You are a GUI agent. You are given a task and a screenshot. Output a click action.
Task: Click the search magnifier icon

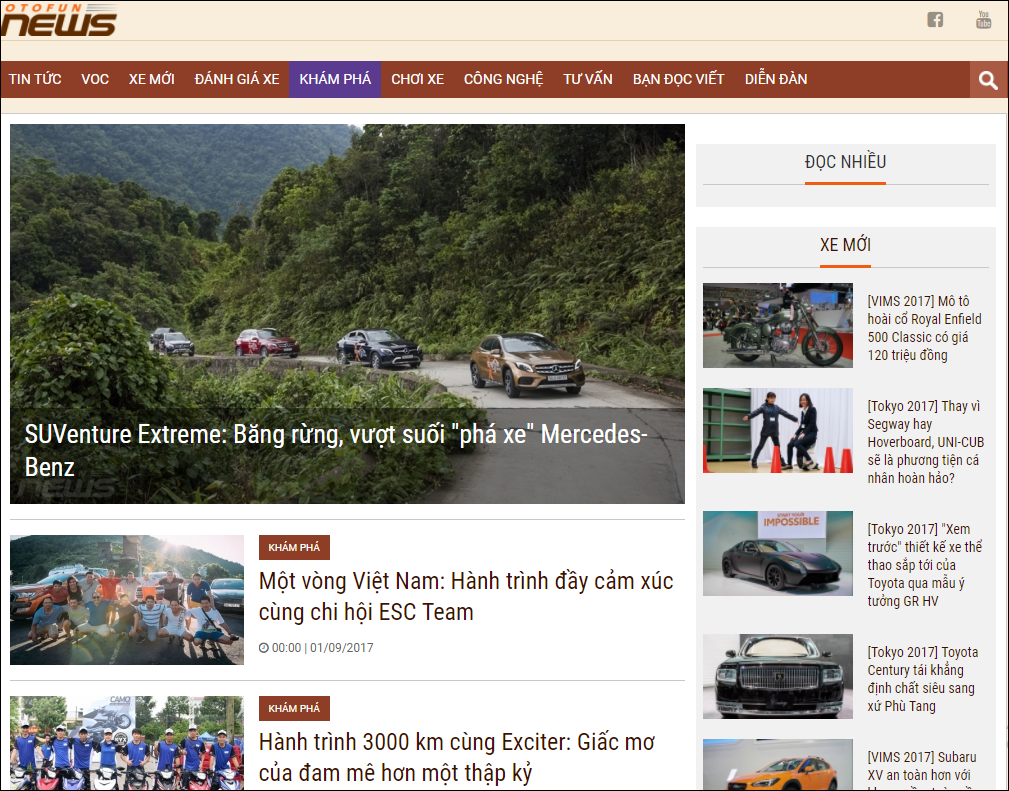(x=988, y=80)
